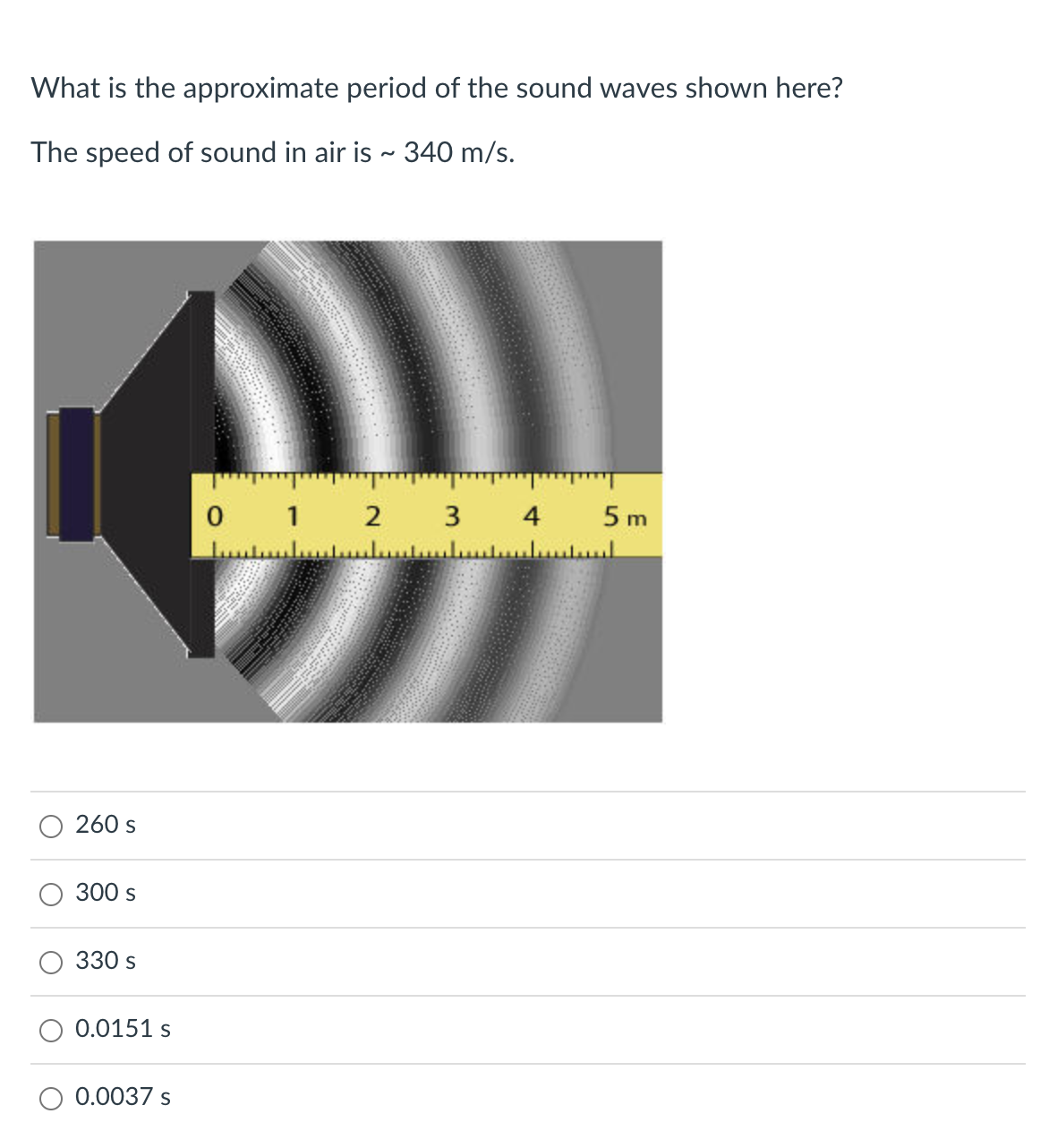Click the 0.0151 s answer label text

pyautogui.click(x=124, y=1030)
